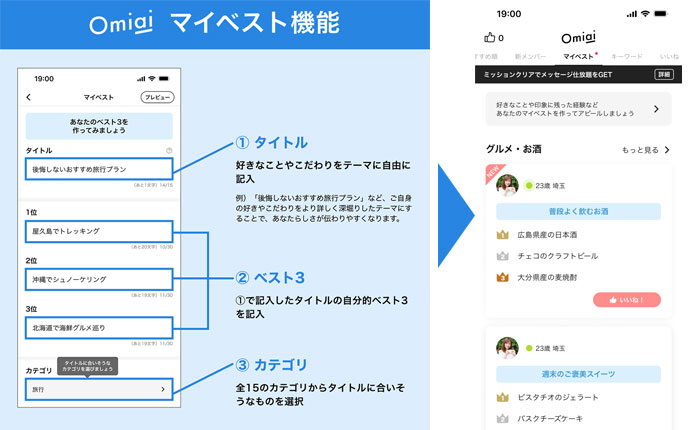This screenshot has height=430, width=690.
Task: Tap the chevron on the マイベスト promo card
Action: [656, 109]
